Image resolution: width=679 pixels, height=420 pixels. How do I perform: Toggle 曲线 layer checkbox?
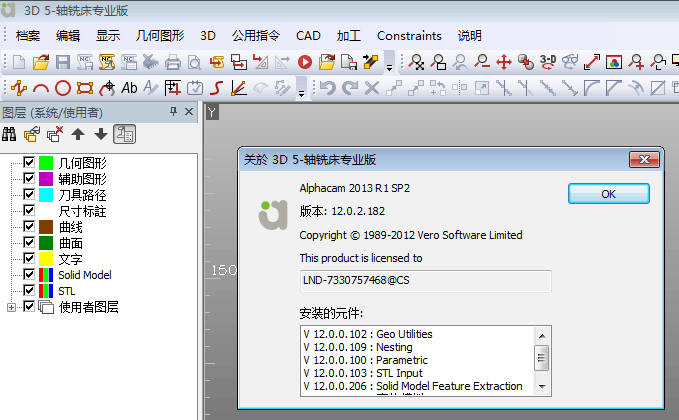click(29, 226)
